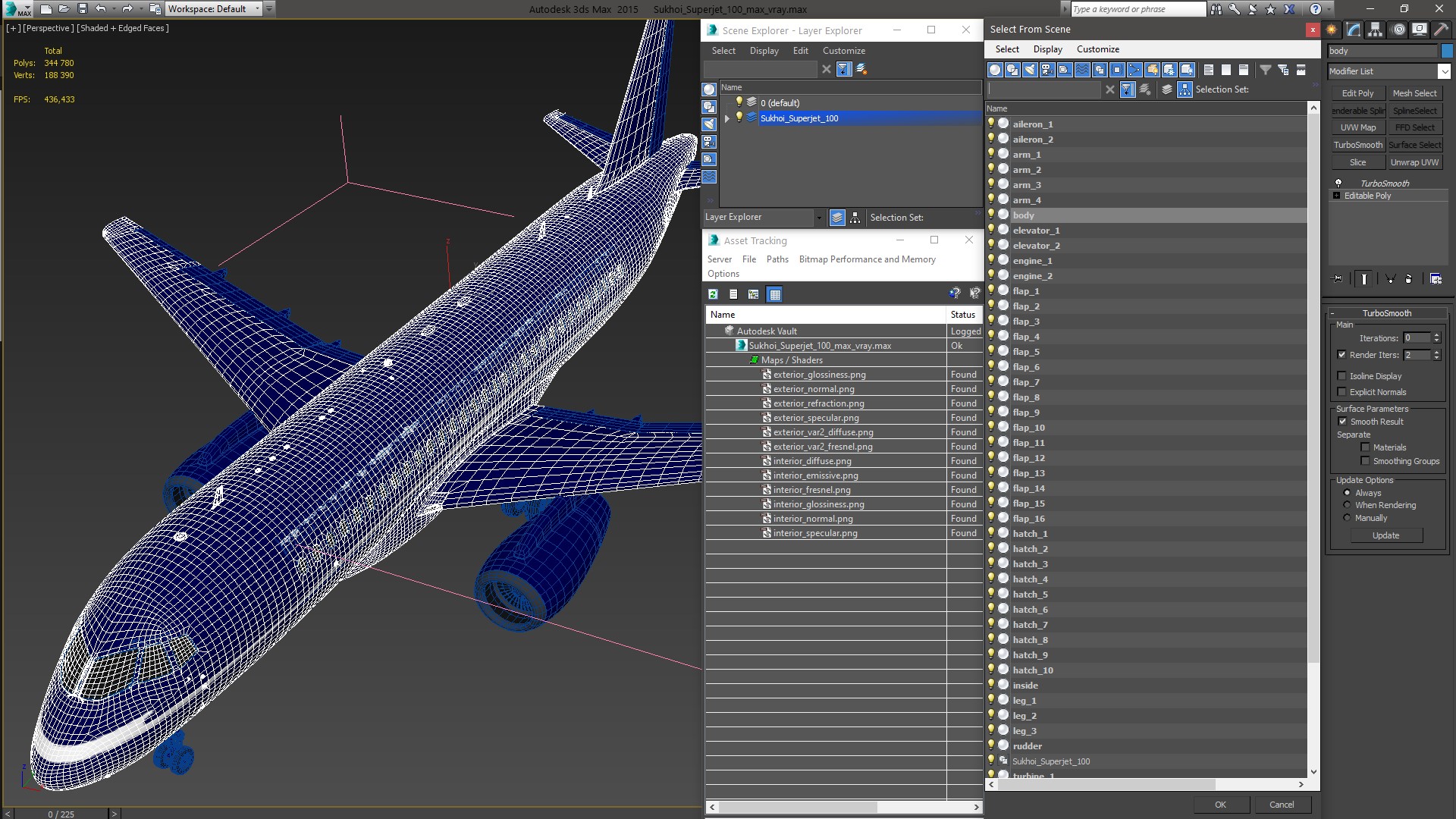This screenshot has width=1456, height=819.
Task: Toggle Display Bone Objects filter icon
Action: click(x=1134, y=70)
